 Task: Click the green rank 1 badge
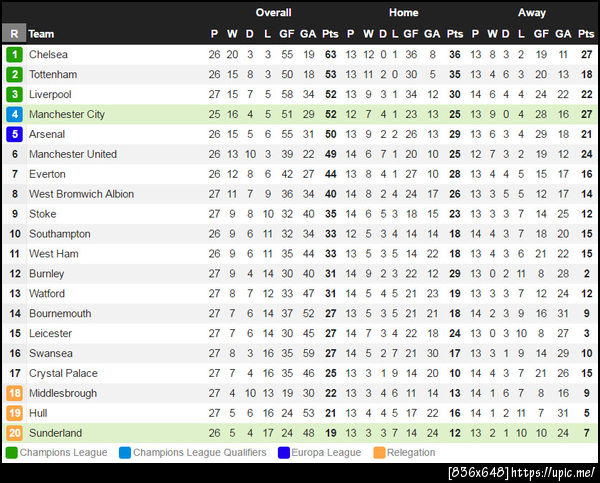[15, 54]
